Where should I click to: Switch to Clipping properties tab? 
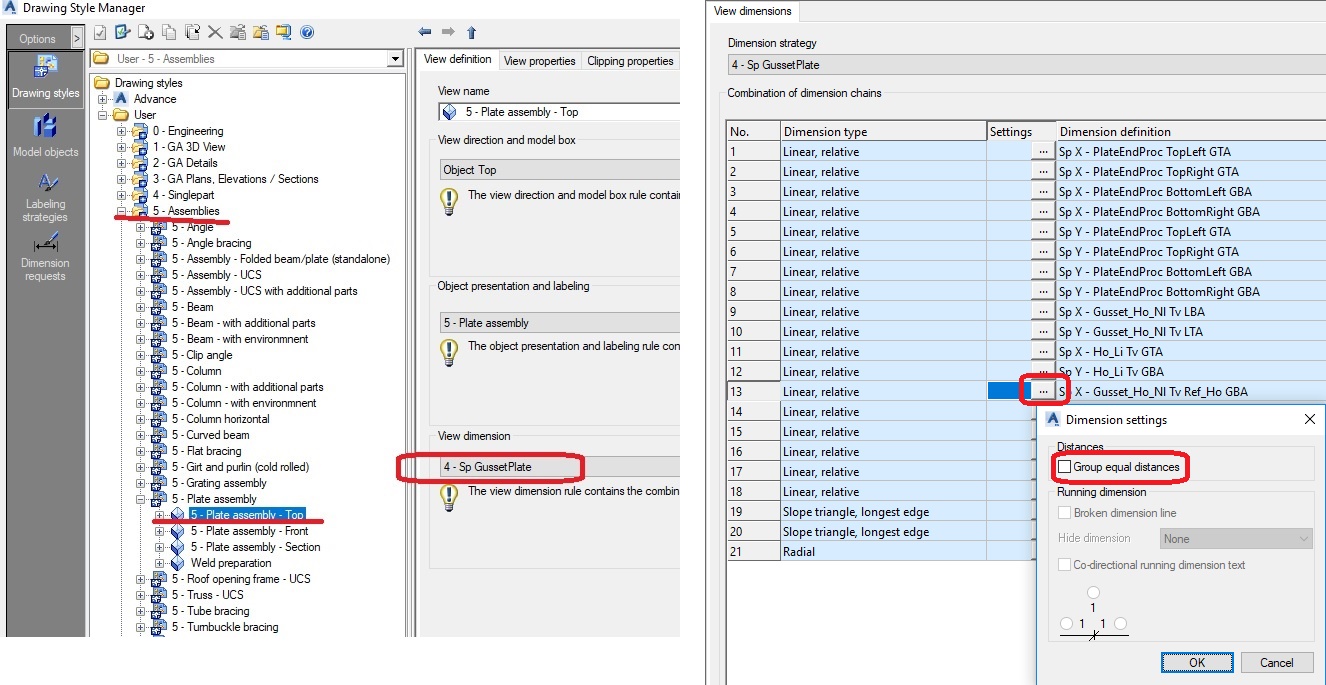pos(630,61)
